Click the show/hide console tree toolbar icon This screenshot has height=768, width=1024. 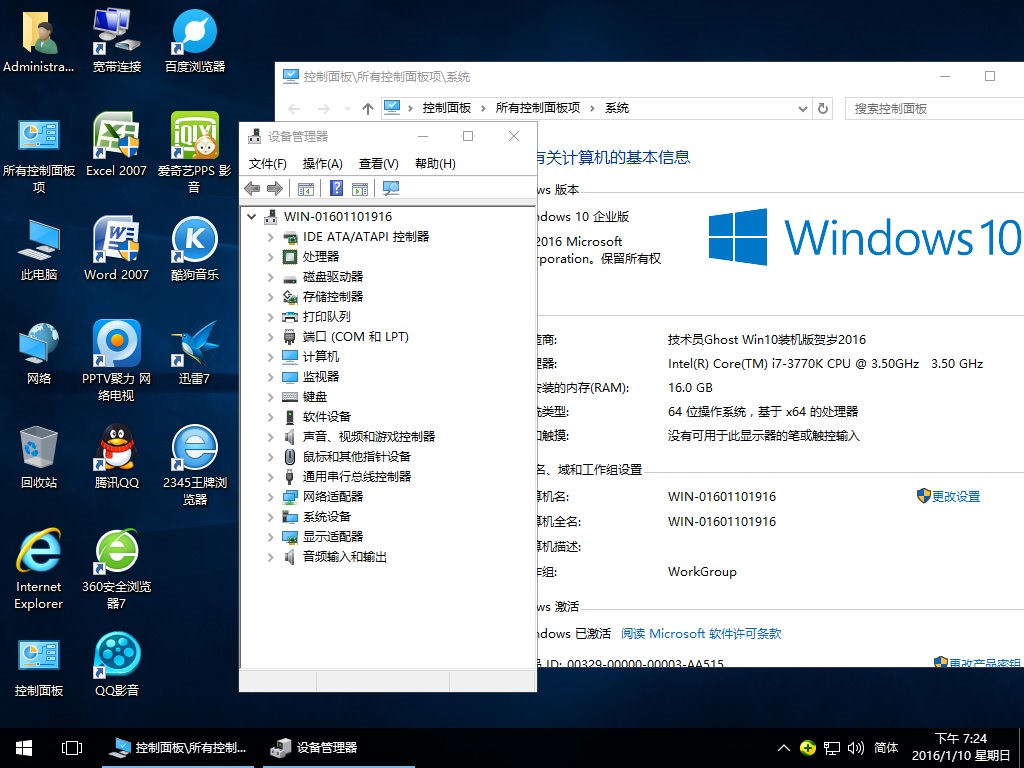pos(306,189)
